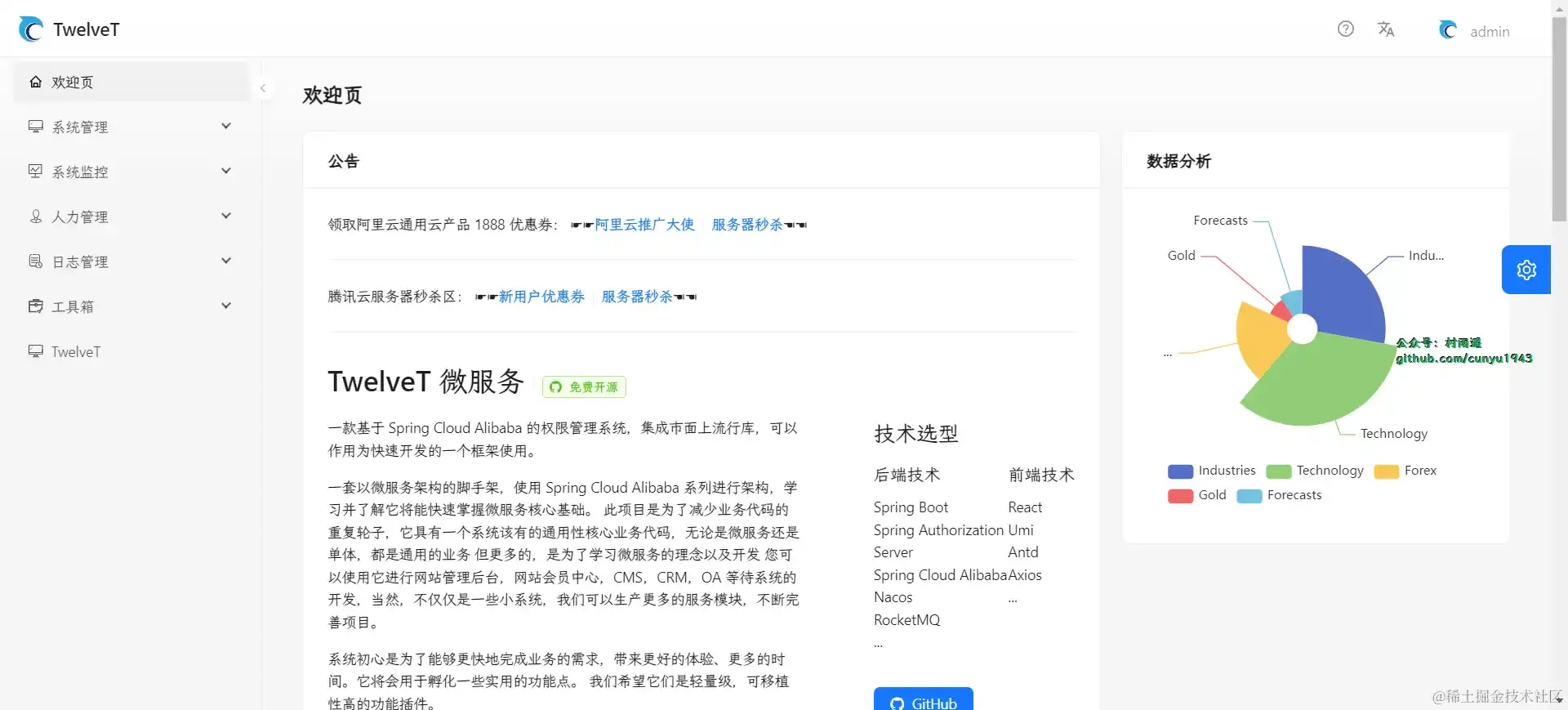The image size is (1568, 710).
Task: Click the 免费开源 badge
Action: (x=584, y=386)
